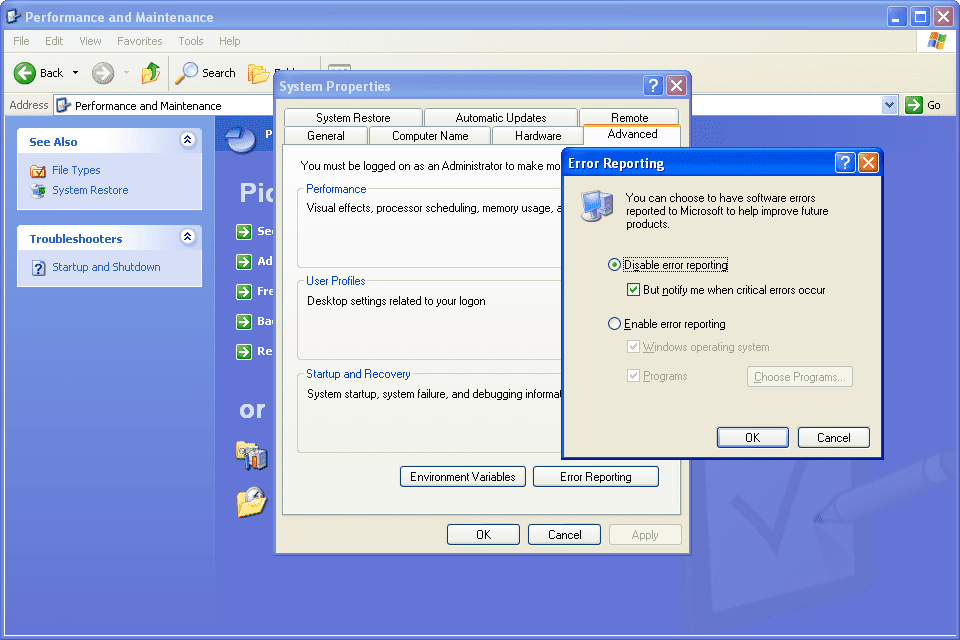Click the green Go arrow icon
Image resolution: width=960 pixels, height=640 pixels.
click(913, 105)
